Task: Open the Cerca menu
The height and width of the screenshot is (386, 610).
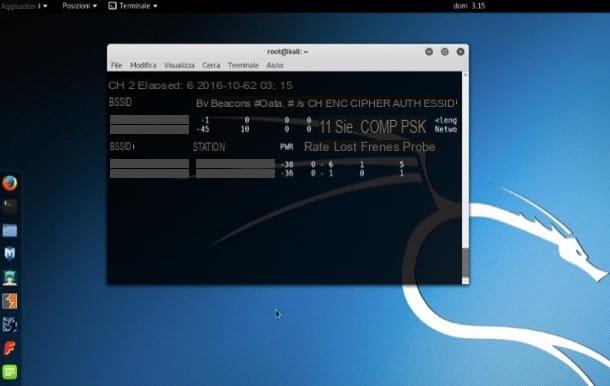Action: click(x=211, y=65)
